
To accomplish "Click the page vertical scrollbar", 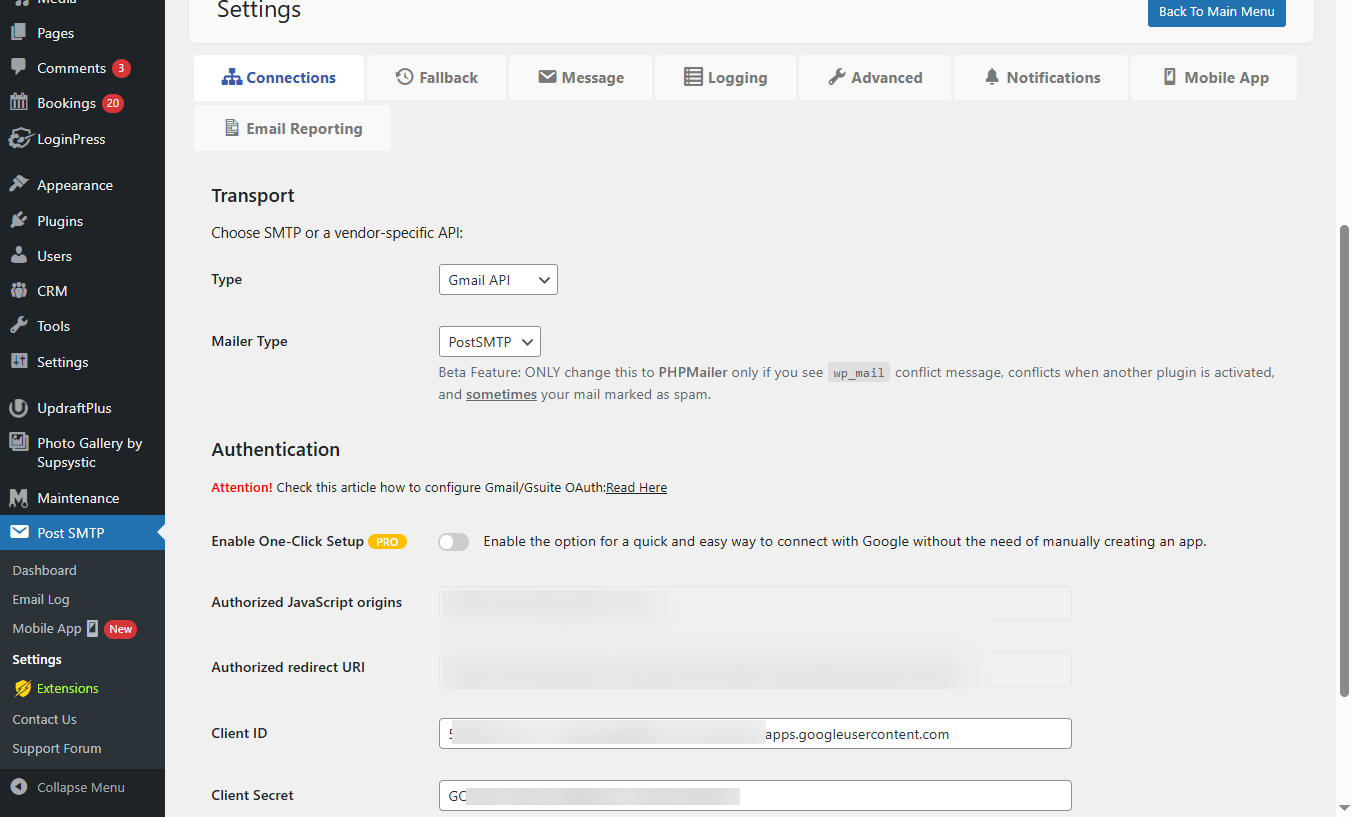I will click(1344, 460).
